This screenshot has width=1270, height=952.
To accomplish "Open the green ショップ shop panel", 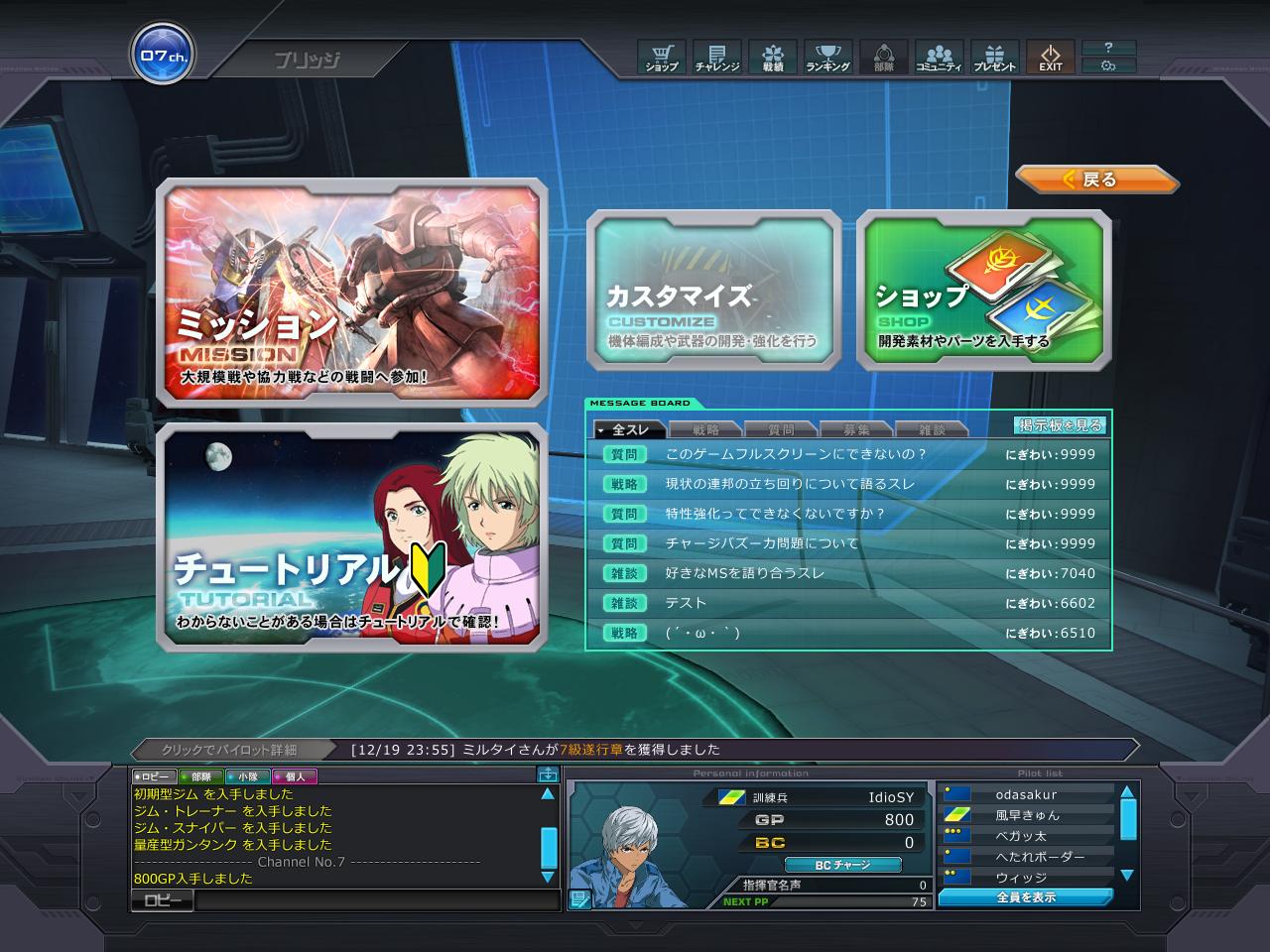I will (984, 291).
